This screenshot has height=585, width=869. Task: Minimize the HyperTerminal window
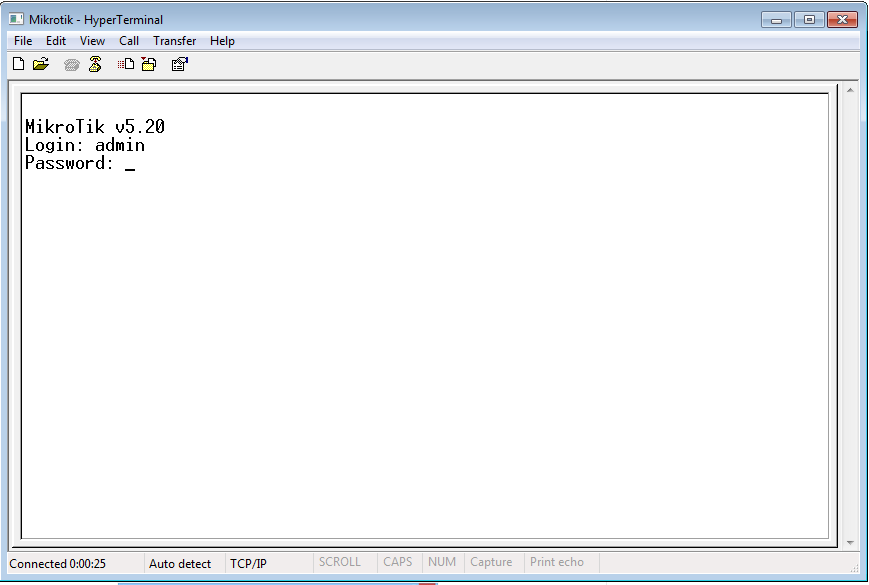[776, 20]
